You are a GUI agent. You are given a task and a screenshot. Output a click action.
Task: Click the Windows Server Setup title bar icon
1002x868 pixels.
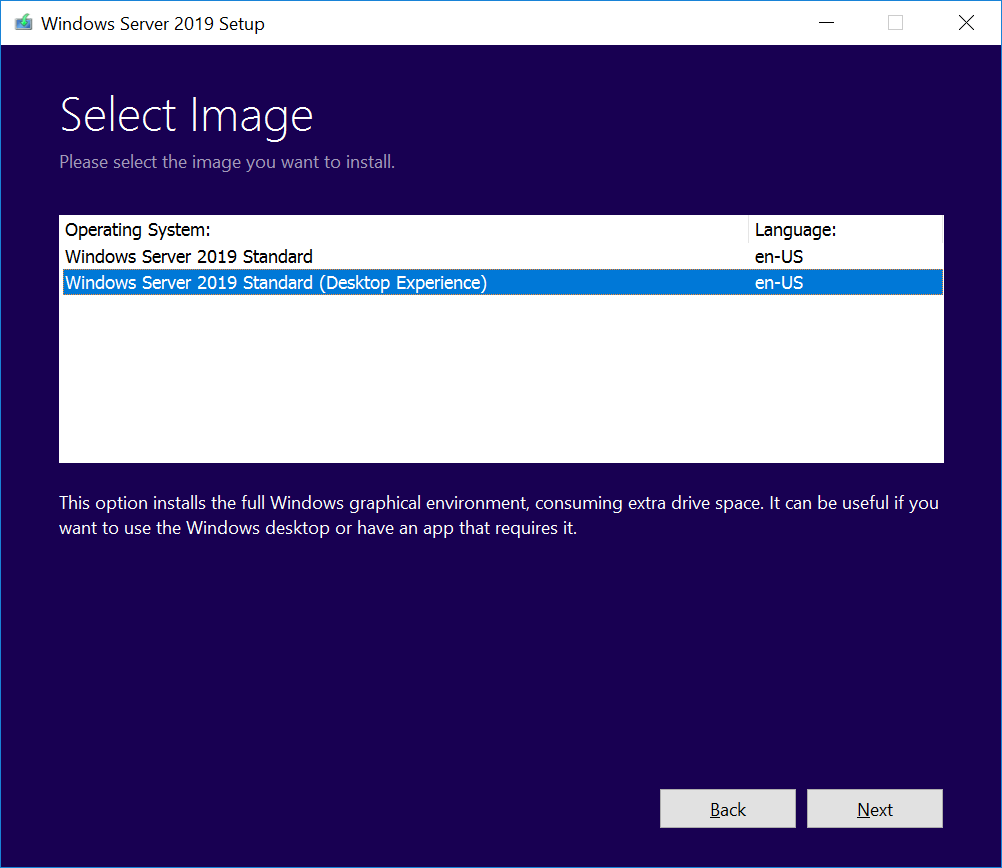tap(22, 23)
